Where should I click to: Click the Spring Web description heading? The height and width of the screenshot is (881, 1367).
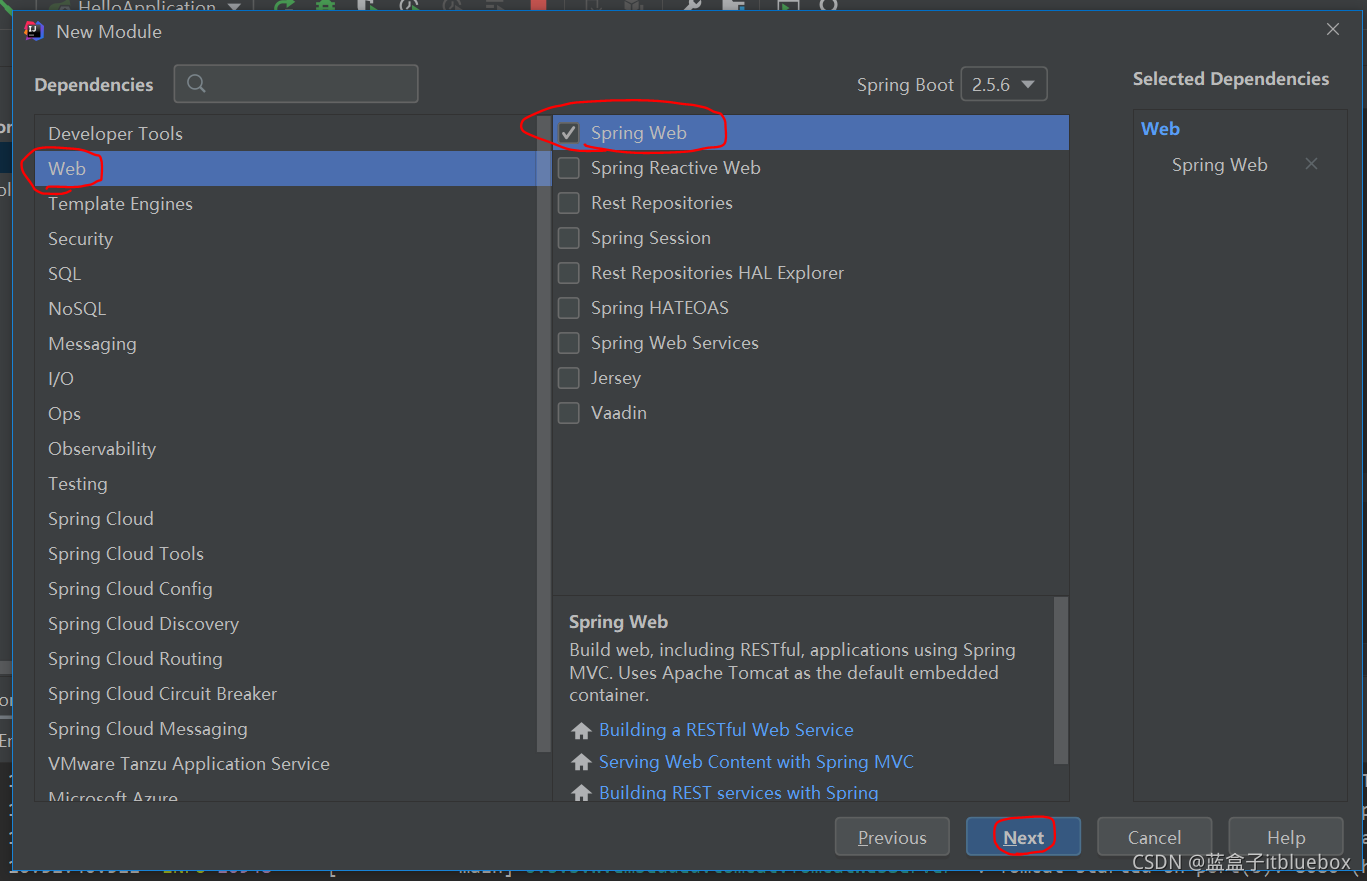(x=618, y=621)
